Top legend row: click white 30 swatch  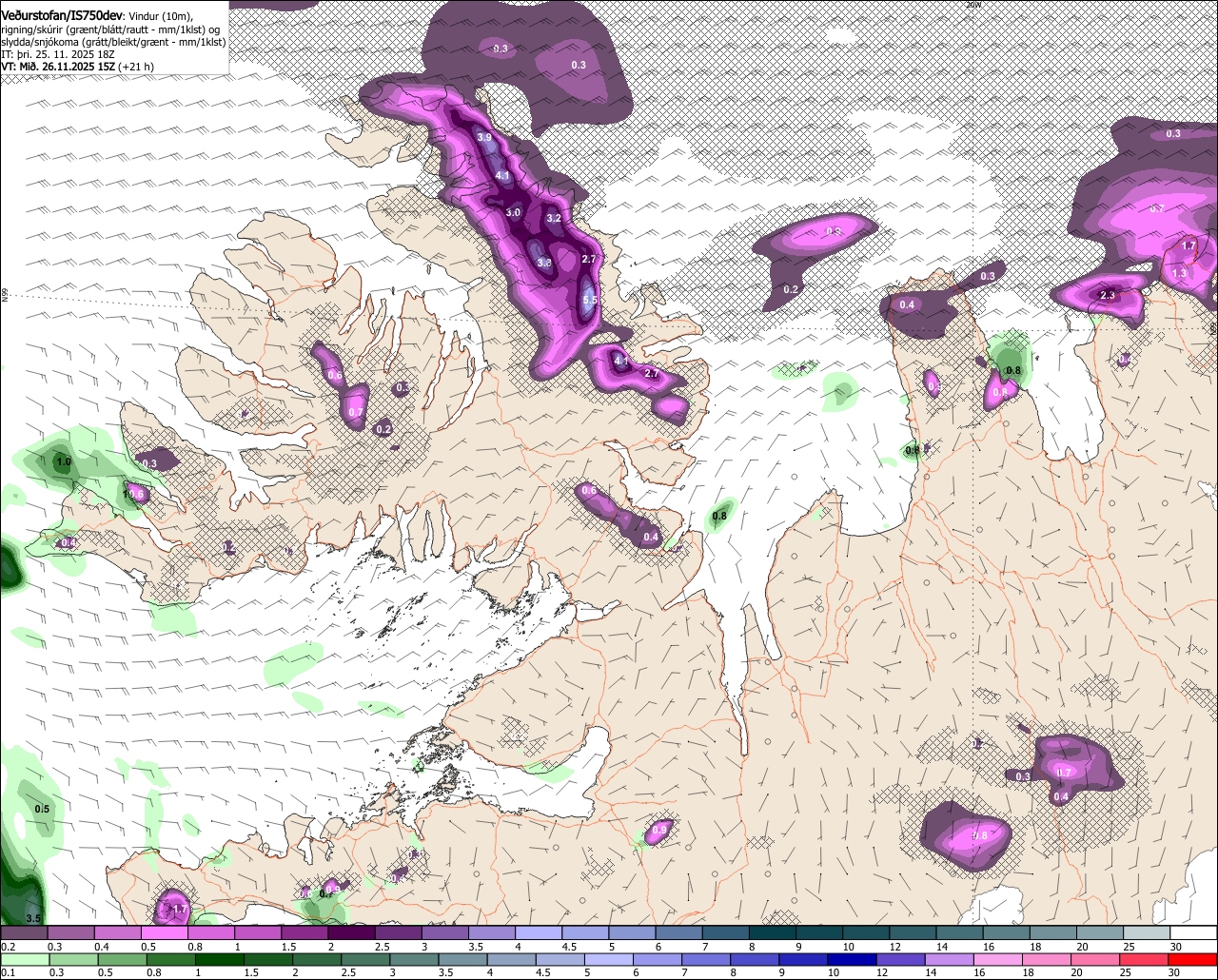1194,933
